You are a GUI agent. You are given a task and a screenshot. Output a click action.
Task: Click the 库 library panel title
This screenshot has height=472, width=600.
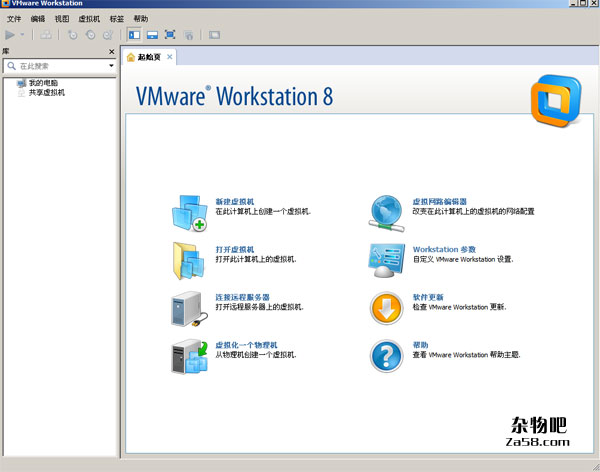point(6,51)
